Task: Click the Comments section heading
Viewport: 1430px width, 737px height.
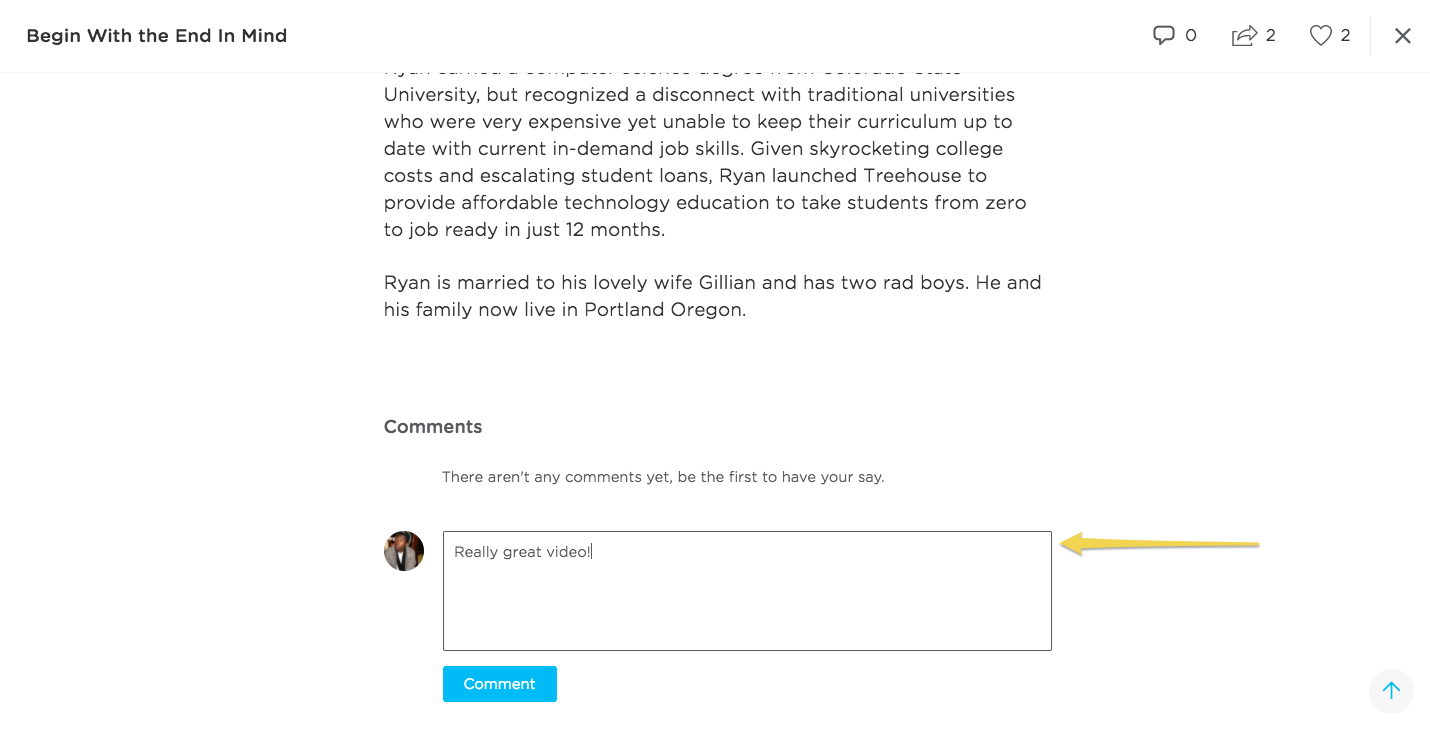Action: 433,427
